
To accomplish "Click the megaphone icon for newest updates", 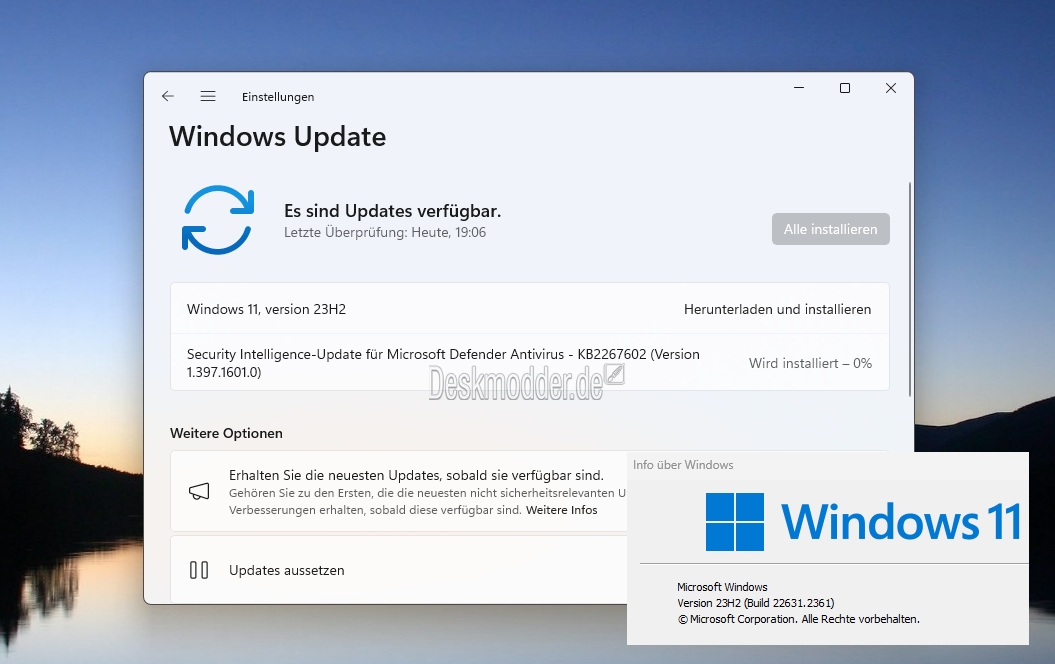I will (199, 492).
